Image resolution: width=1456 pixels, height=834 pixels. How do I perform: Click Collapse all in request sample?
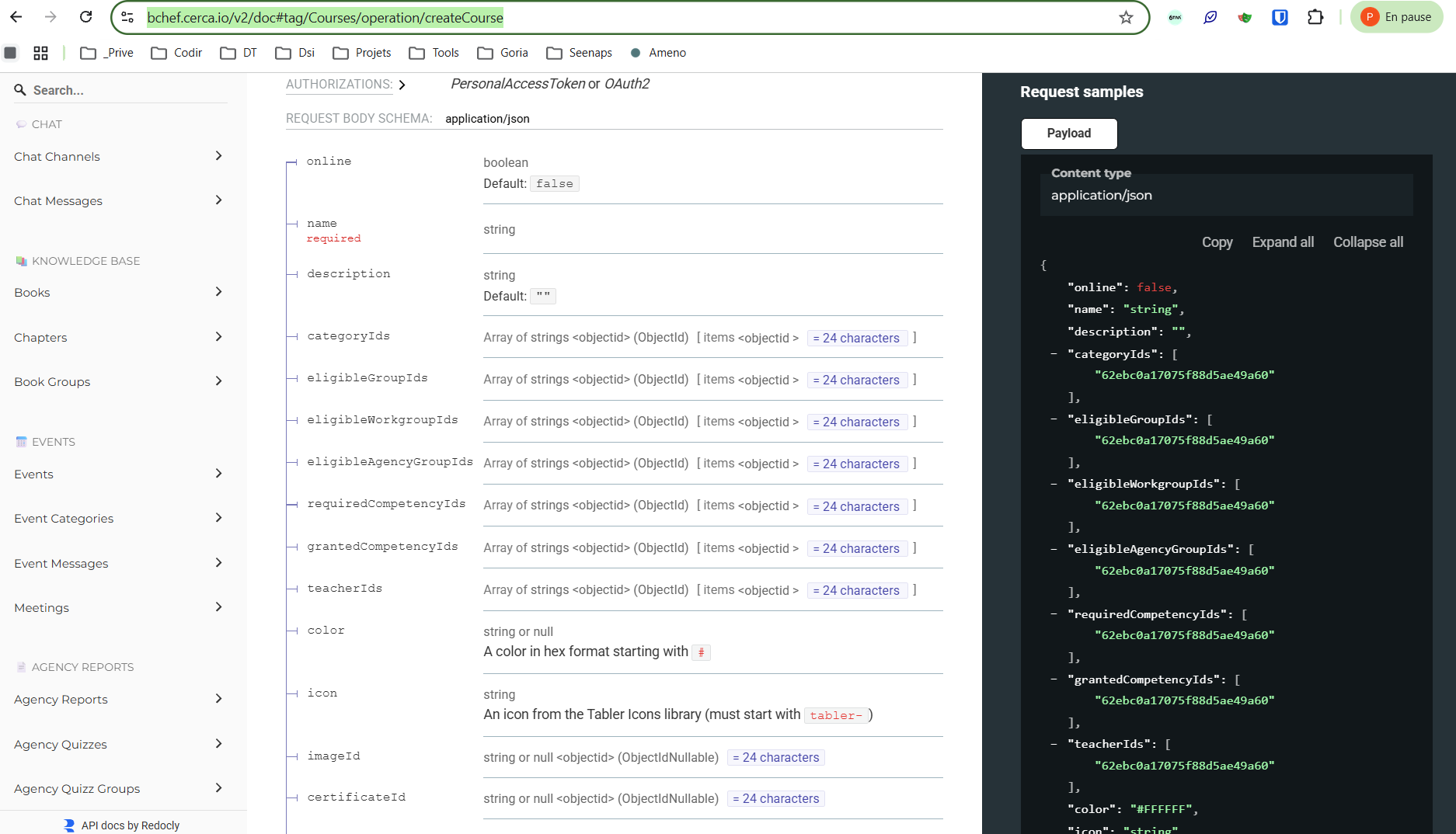(x=1368, y=242)
